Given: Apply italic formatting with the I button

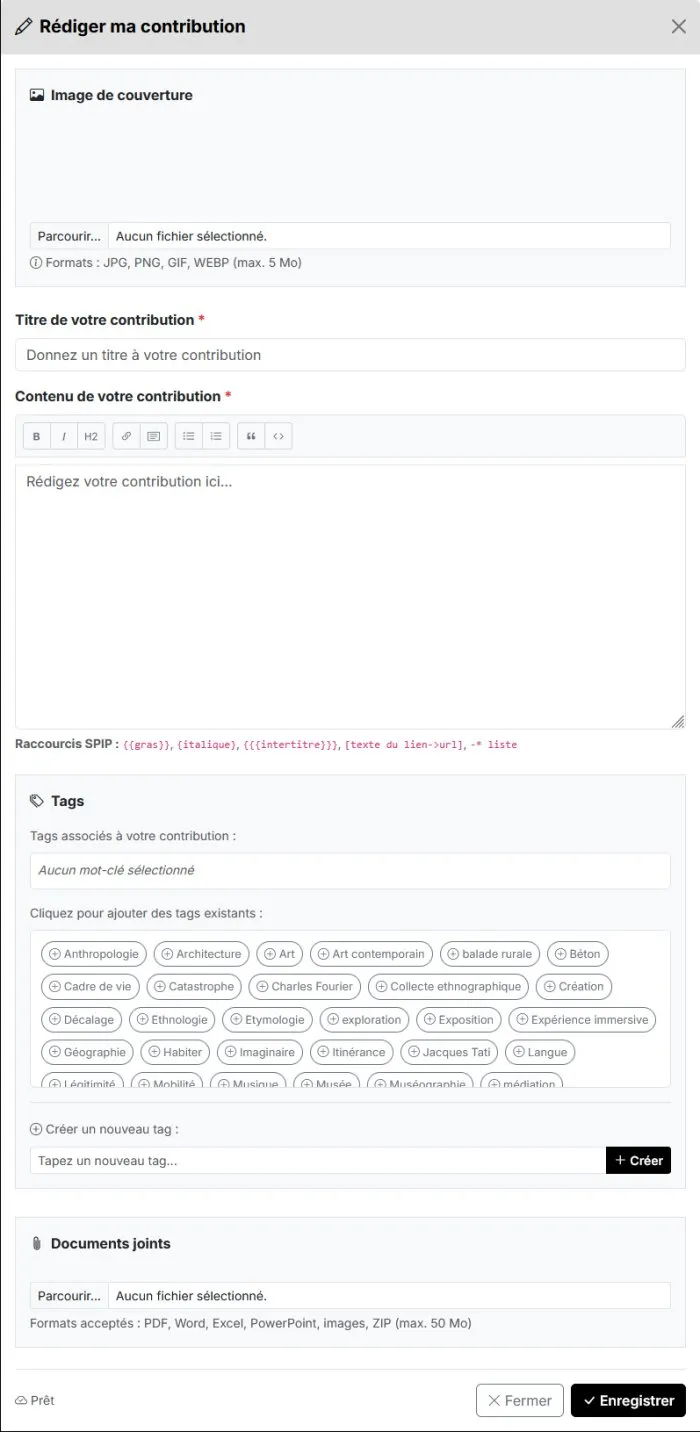Looking at the screenshot, I should 64,436.
